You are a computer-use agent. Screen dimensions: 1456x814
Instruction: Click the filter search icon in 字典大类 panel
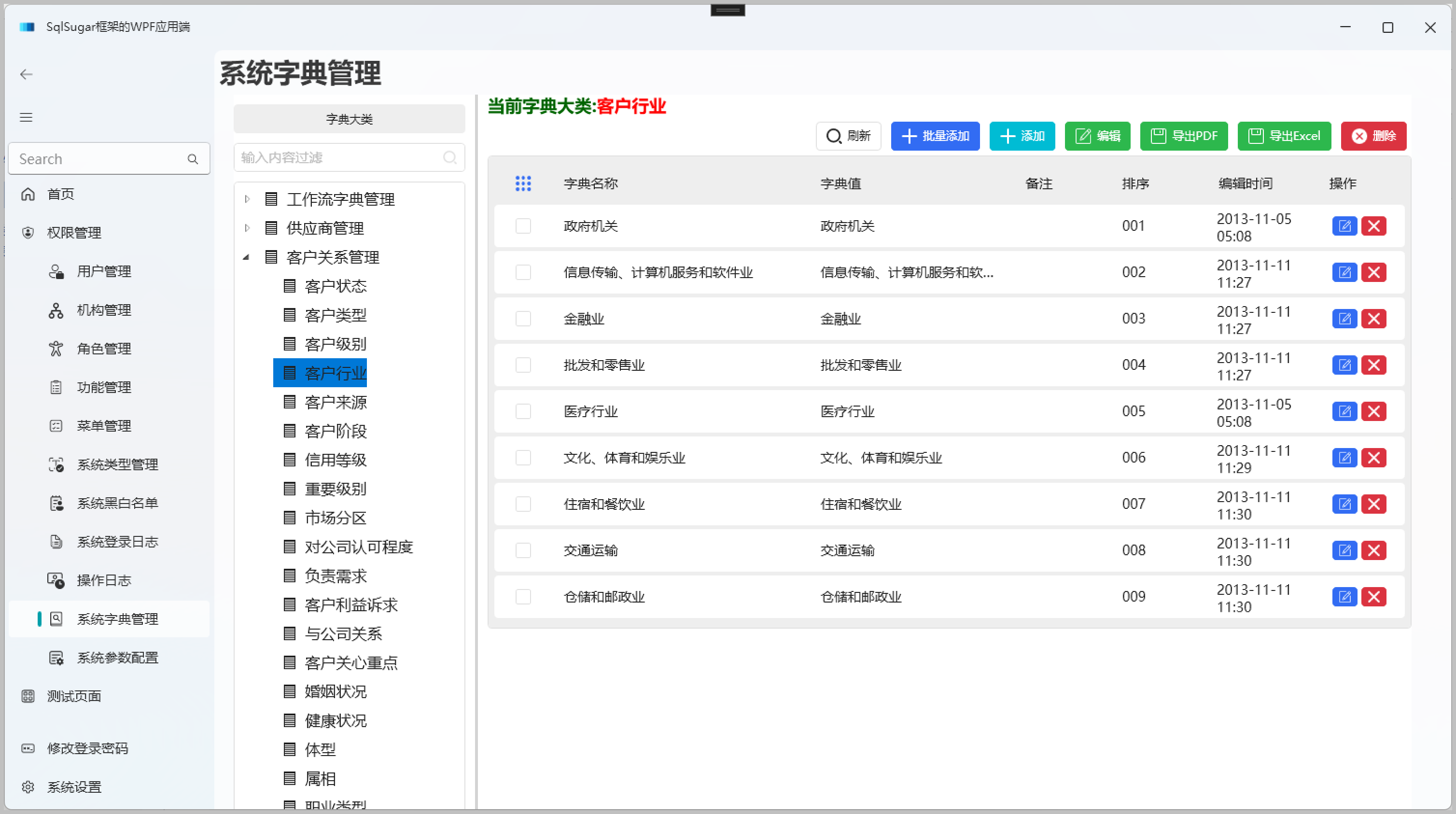point(450,157)
